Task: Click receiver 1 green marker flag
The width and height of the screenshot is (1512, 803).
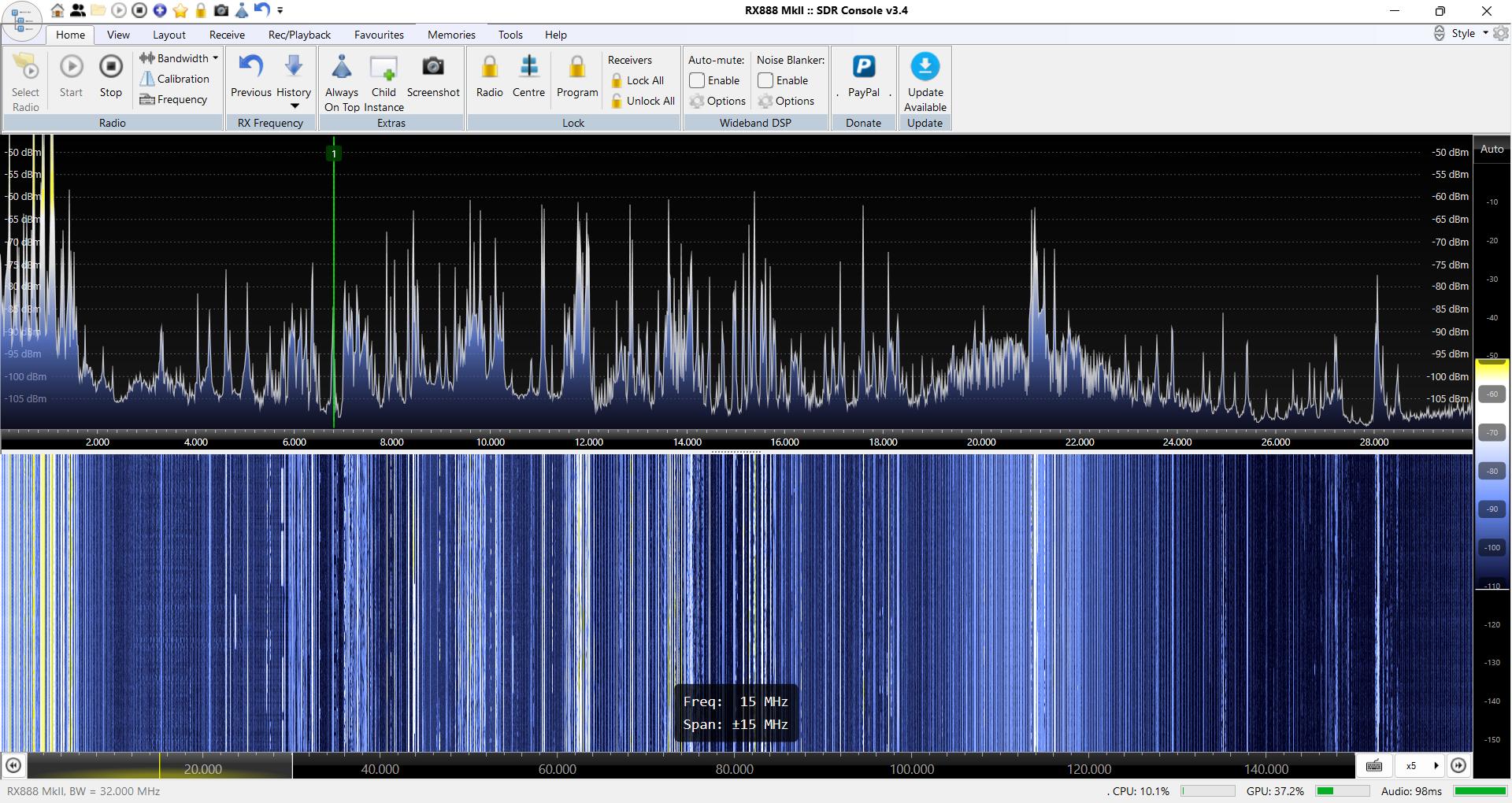Action: point(334,154)
